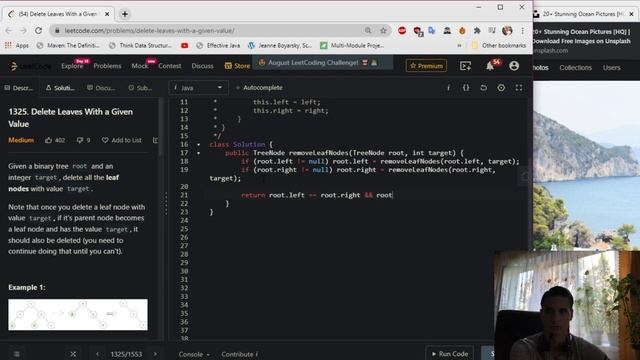This screenshot has width=640, height=360.
Task: Switch to the Submissions tab
Action: pyautogui.click(x=140, y=88)
